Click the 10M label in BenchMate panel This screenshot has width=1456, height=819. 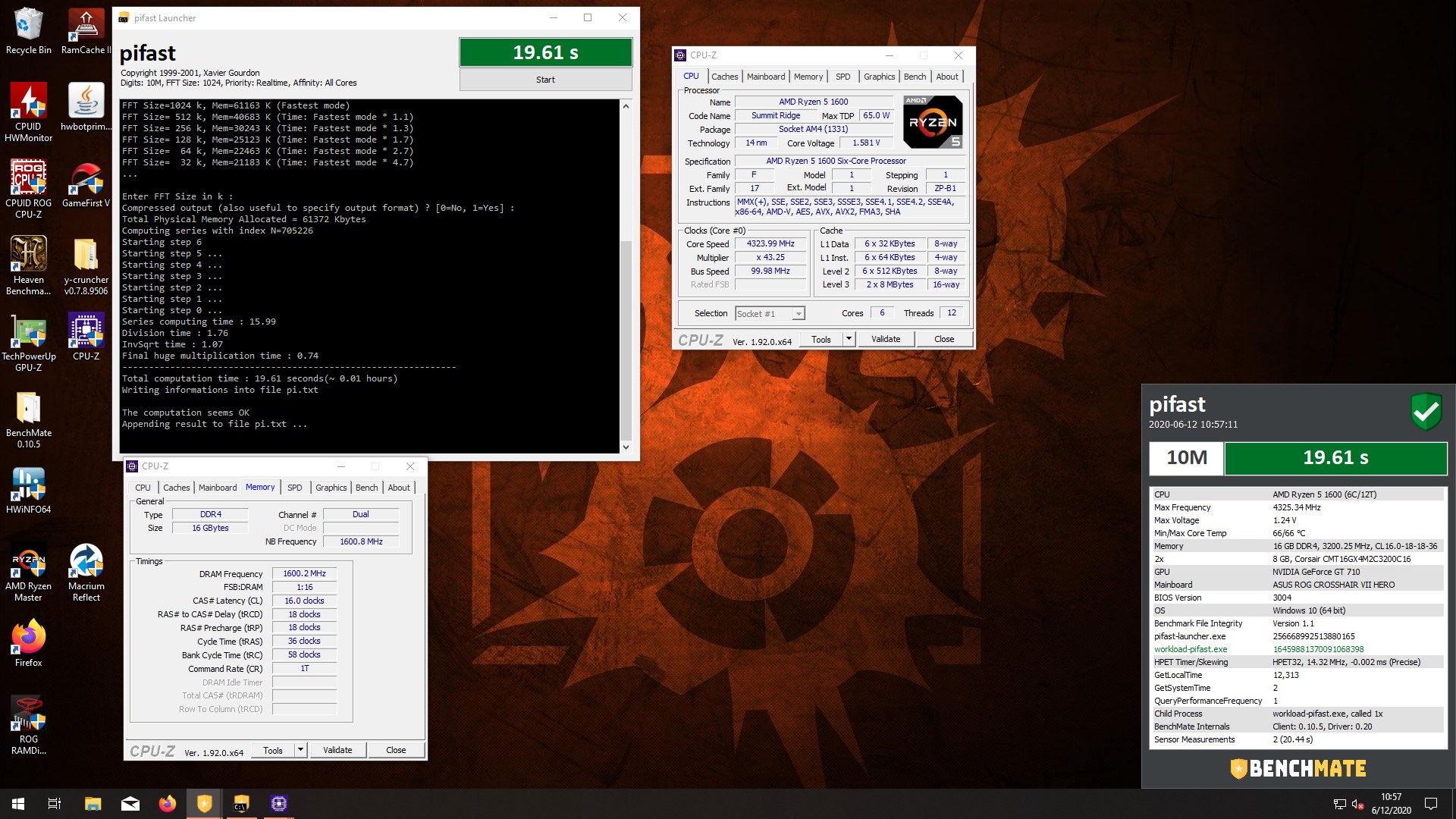coord(1186,457)
